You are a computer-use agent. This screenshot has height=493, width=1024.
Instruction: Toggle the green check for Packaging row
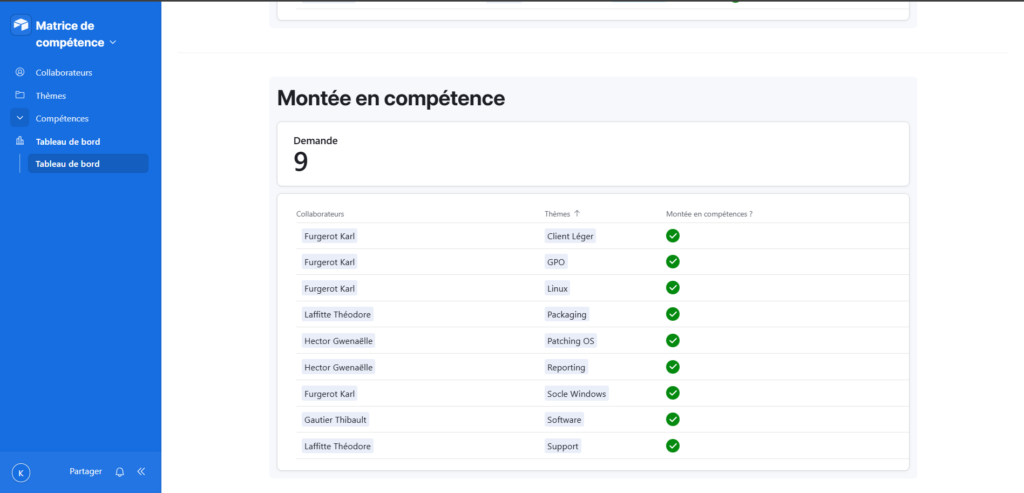point(673,314)
